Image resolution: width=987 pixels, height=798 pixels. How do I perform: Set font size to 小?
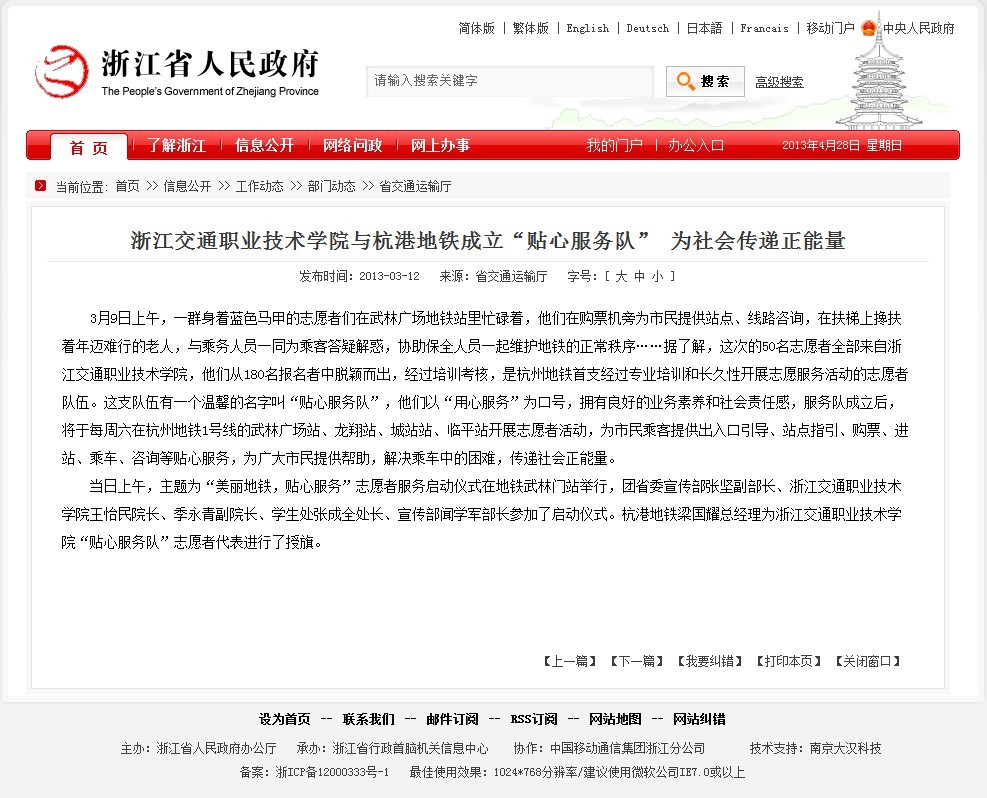click(x=658, y=276)
